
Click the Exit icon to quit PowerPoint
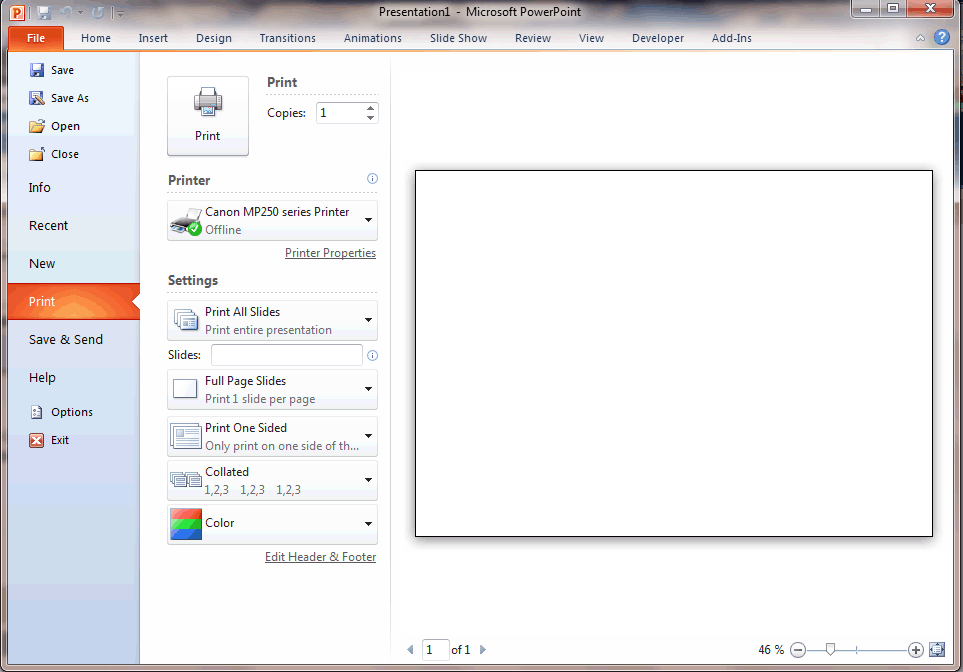(x=36, y=439)
